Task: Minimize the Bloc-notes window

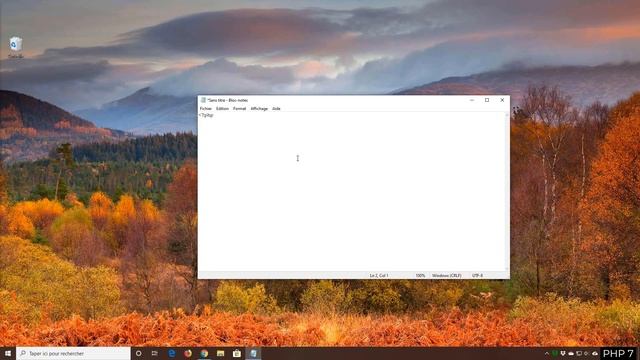Action: click(x=471, y=100)
